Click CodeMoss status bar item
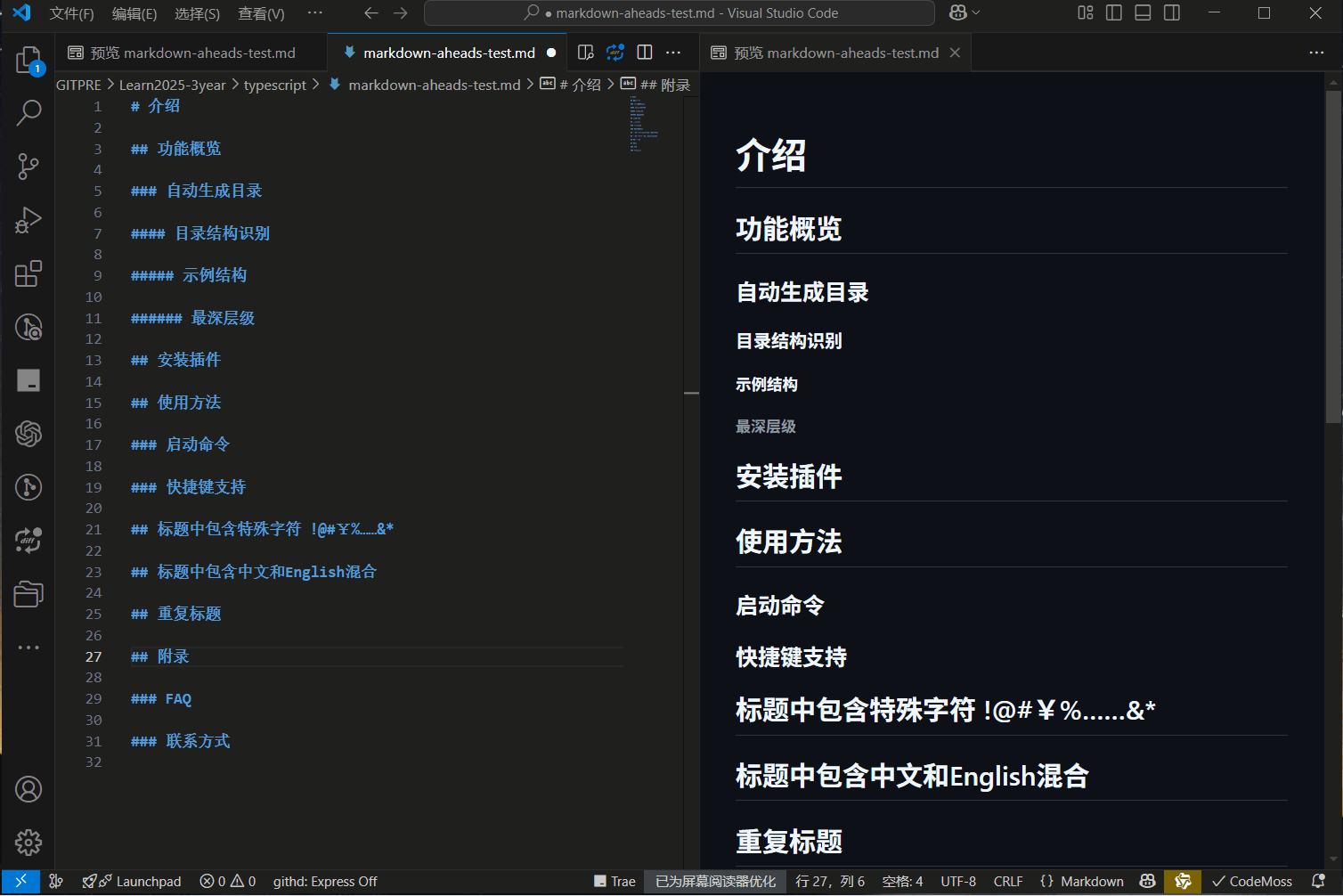The image size is (1343, 896). (1251, 881)
